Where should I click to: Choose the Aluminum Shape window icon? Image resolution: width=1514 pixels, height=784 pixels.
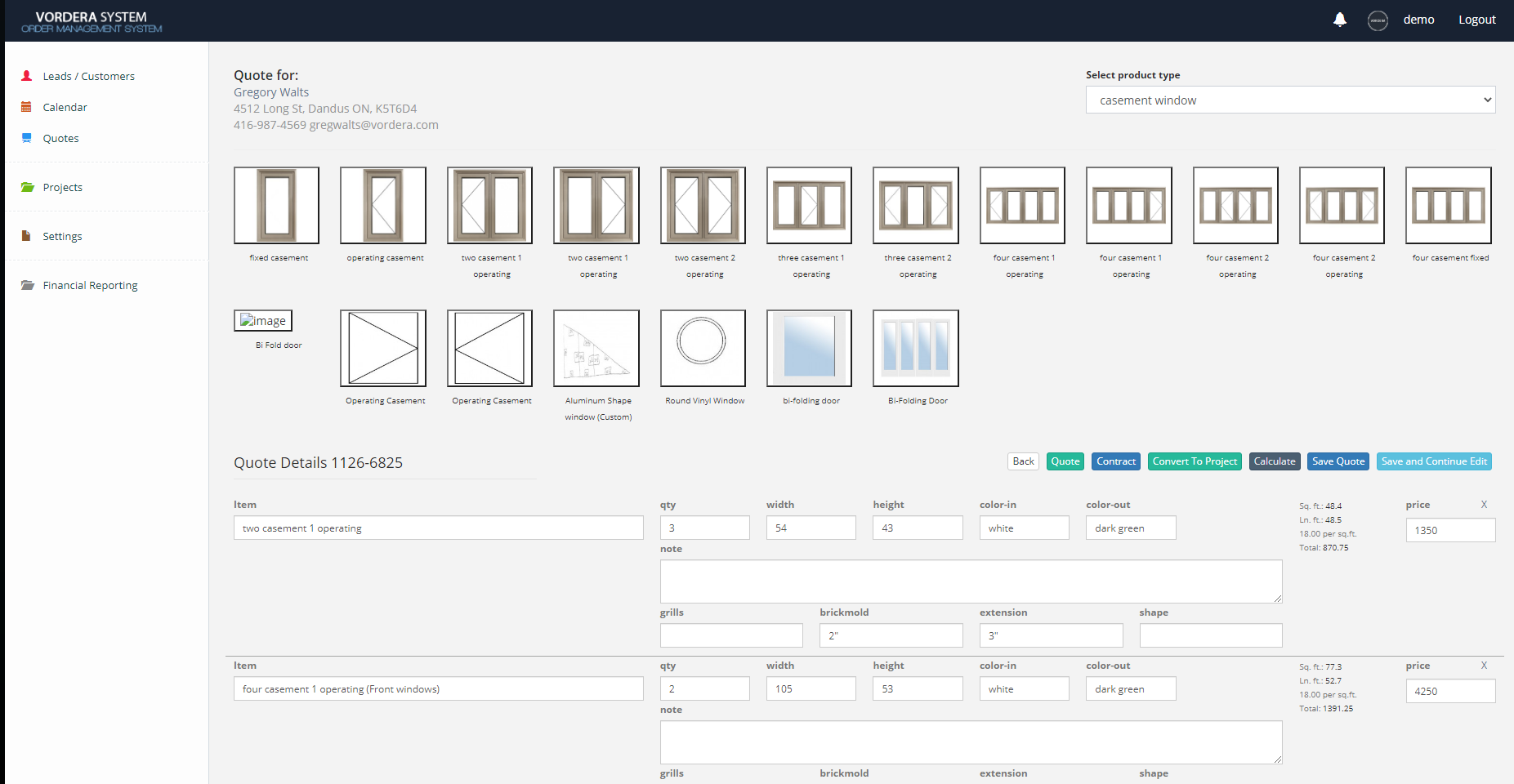596,348
